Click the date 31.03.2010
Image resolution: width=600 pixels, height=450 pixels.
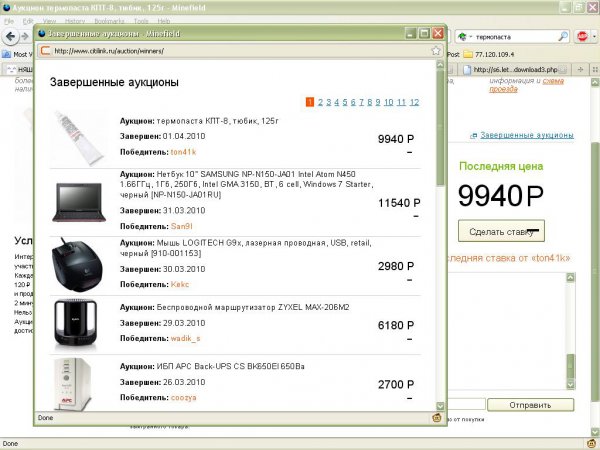[184, 210]
